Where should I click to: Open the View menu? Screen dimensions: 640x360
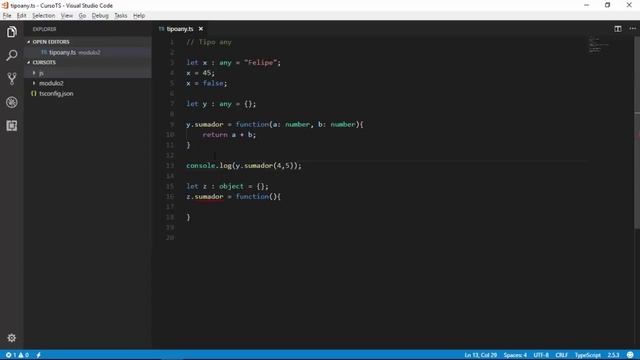67,16
